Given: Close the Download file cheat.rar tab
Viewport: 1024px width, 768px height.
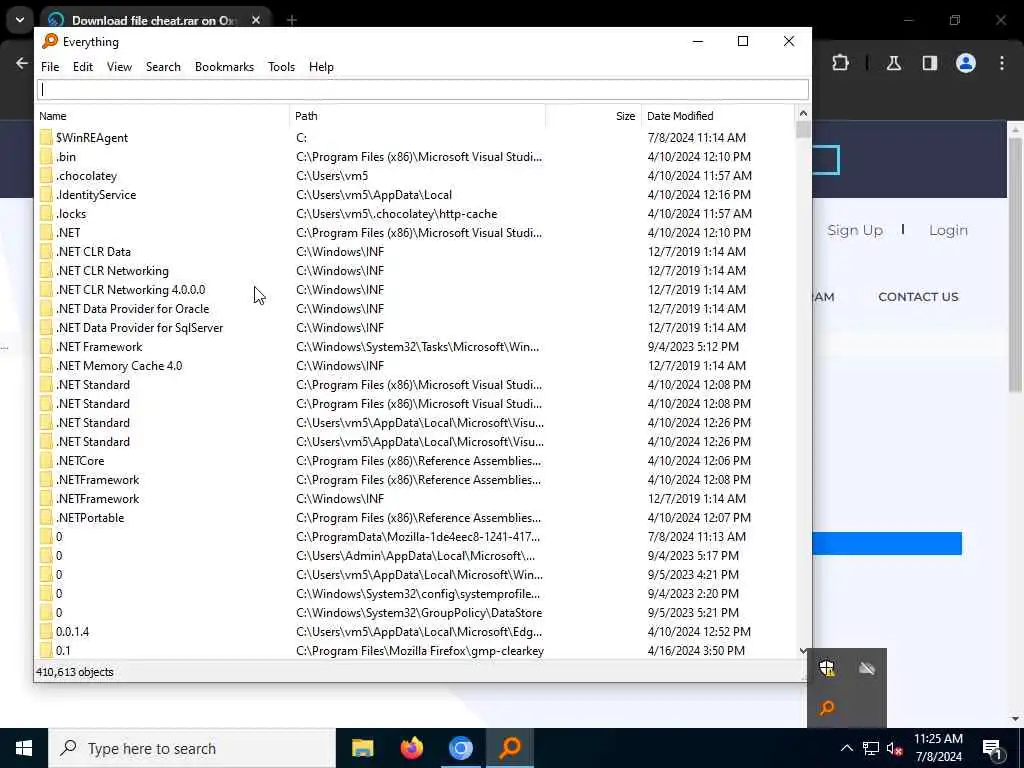Looking at the screenshot, I should [255, 20].
